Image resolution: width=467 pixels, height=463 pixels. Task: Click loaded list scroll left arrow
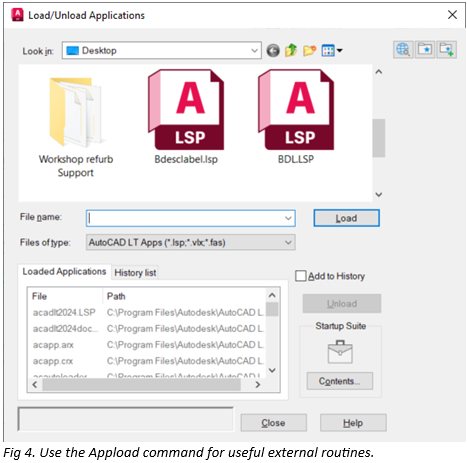point(35,385)
